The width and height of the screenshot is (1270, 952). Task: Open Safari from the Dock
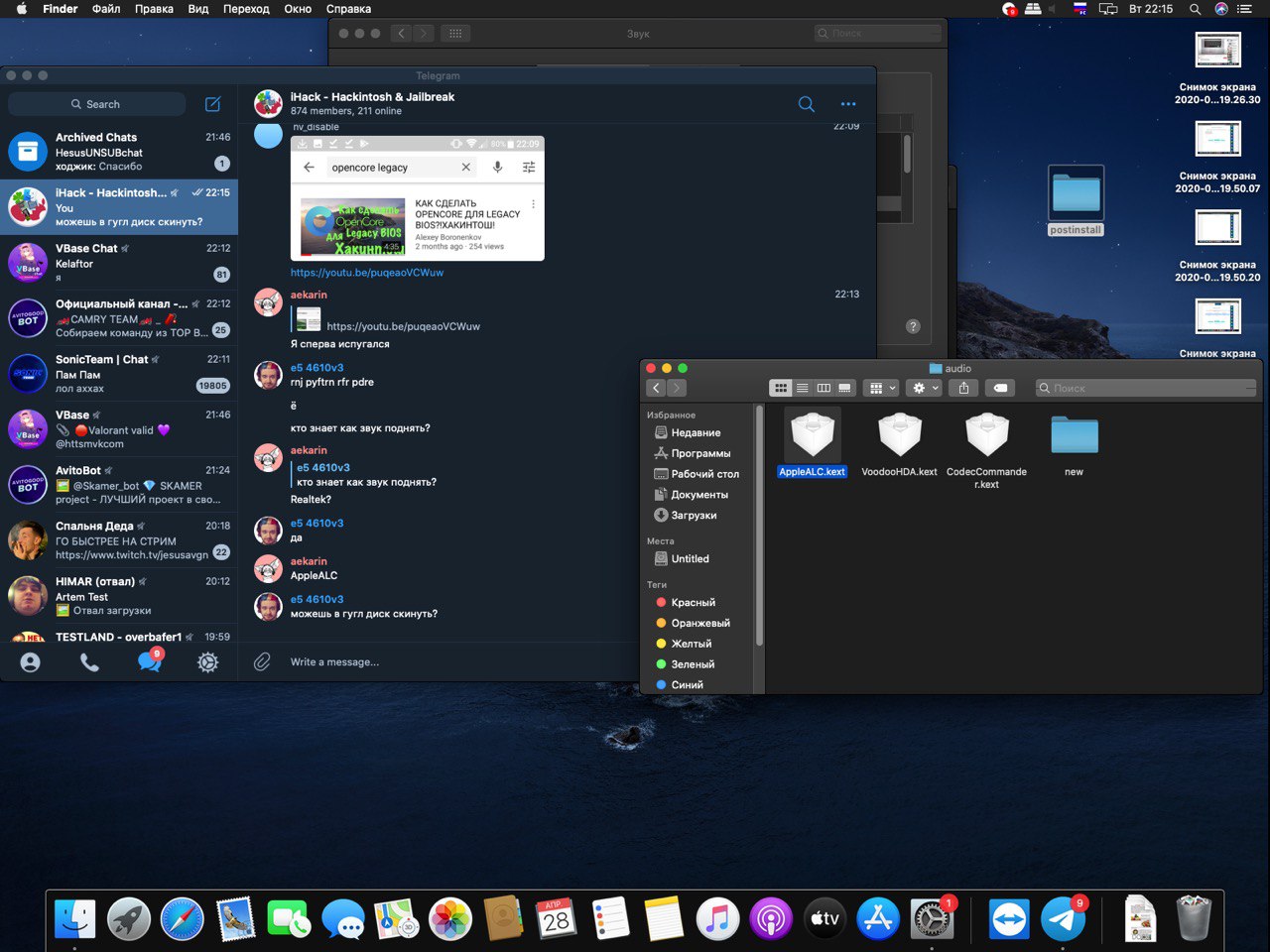click(182, 920)
